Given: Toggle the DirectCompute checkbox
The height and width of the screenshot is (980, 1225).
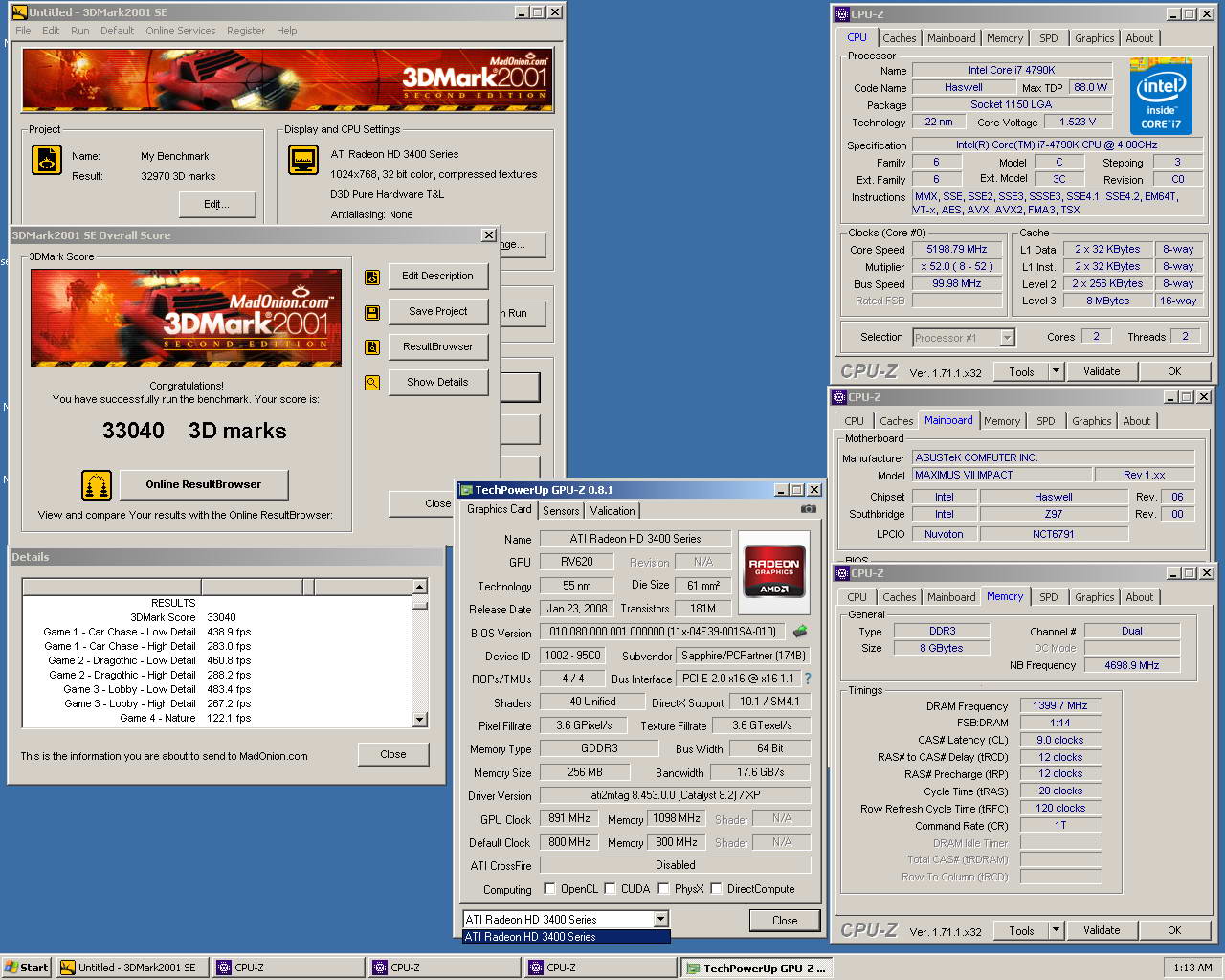Looking at the screenshot, I should [716, 889].
